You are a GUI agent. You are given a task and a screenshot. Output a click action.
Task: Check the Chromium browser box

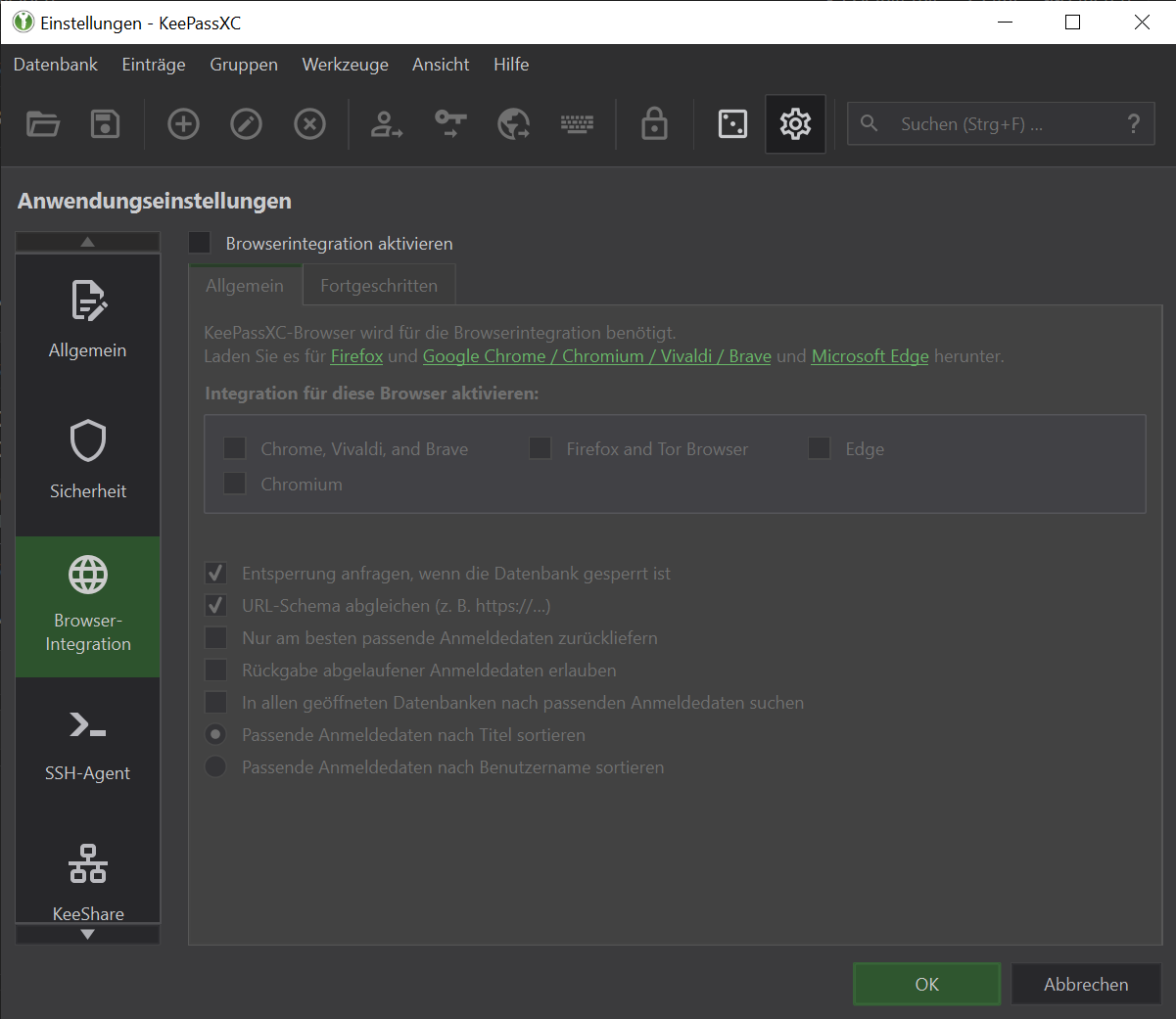pyautogui.click(x=235, y=484)
